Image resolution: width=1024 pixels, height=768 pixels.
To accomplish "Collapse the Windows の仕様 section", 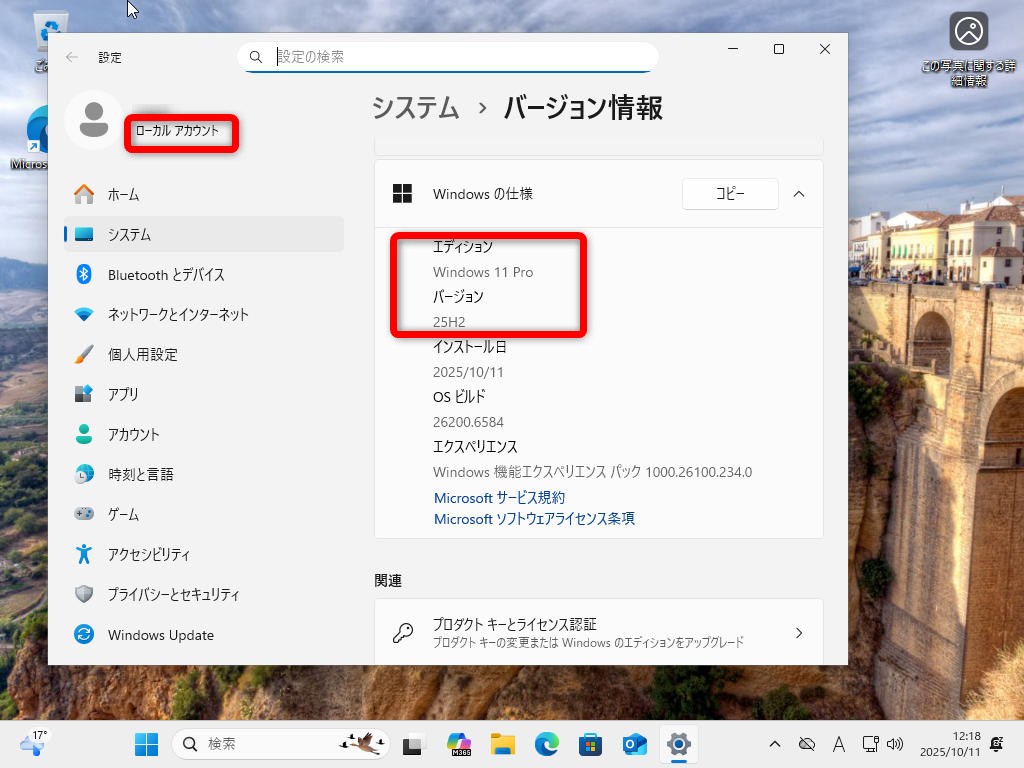I will [799, 194].
